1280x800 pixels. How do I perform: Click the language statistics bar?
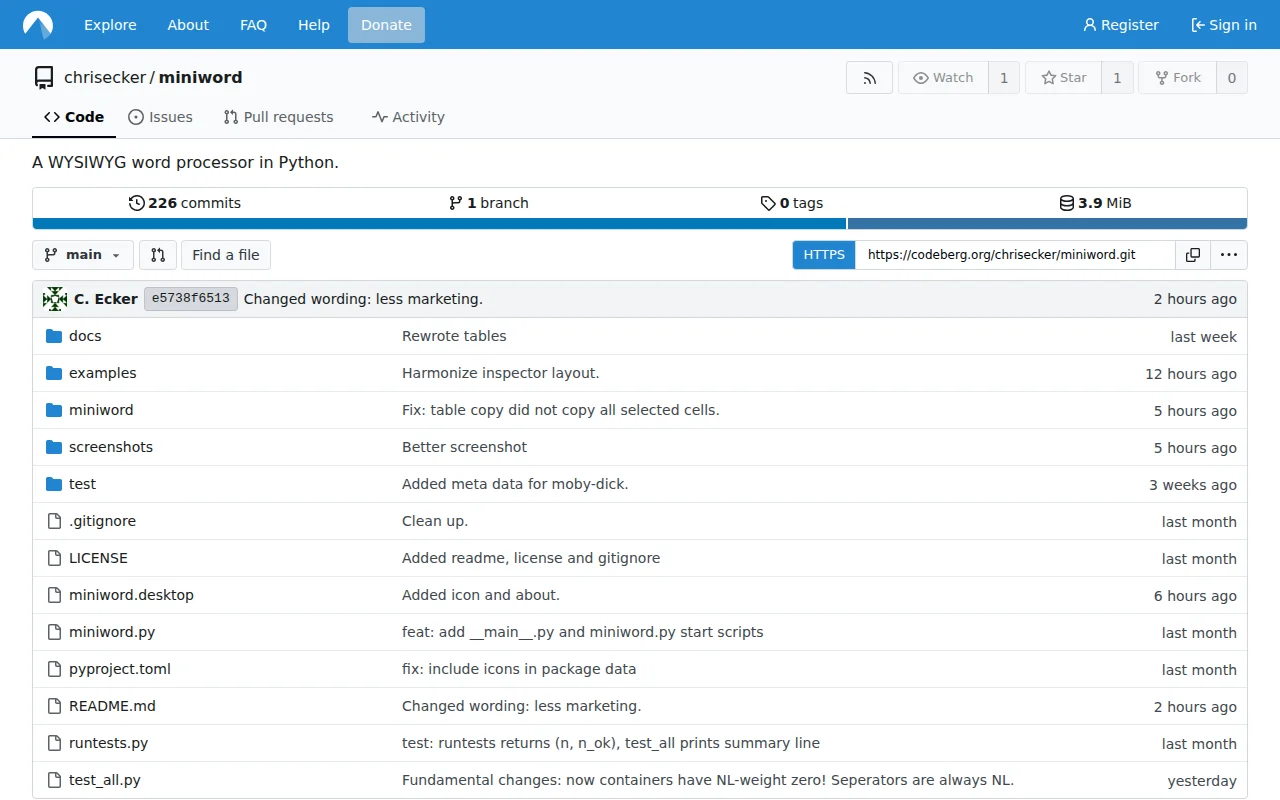(x=640, y=224)
